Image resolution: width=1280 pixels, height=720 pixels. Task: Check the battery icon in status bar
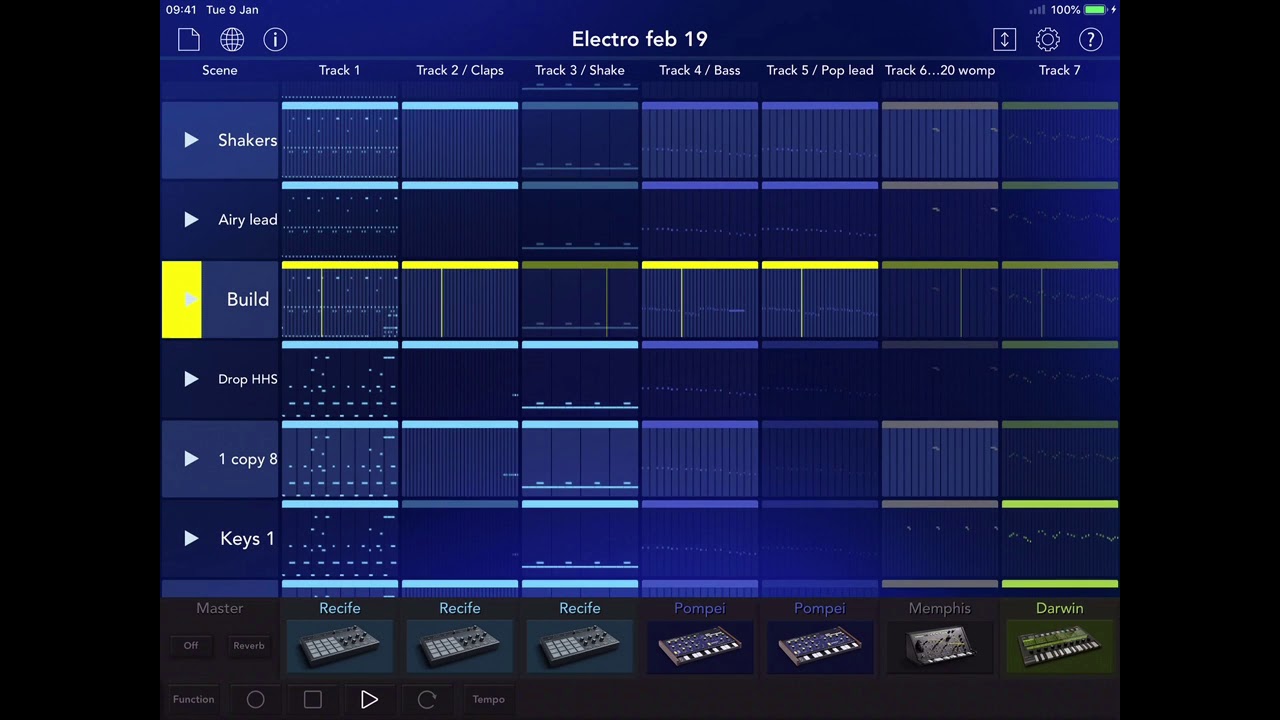coord(1095,10)
